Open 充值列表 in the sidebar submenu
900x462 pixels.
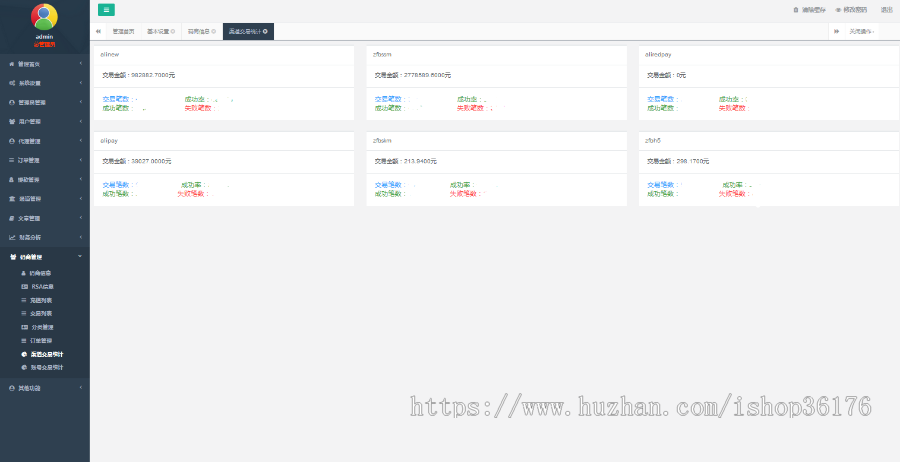[41, 300]
